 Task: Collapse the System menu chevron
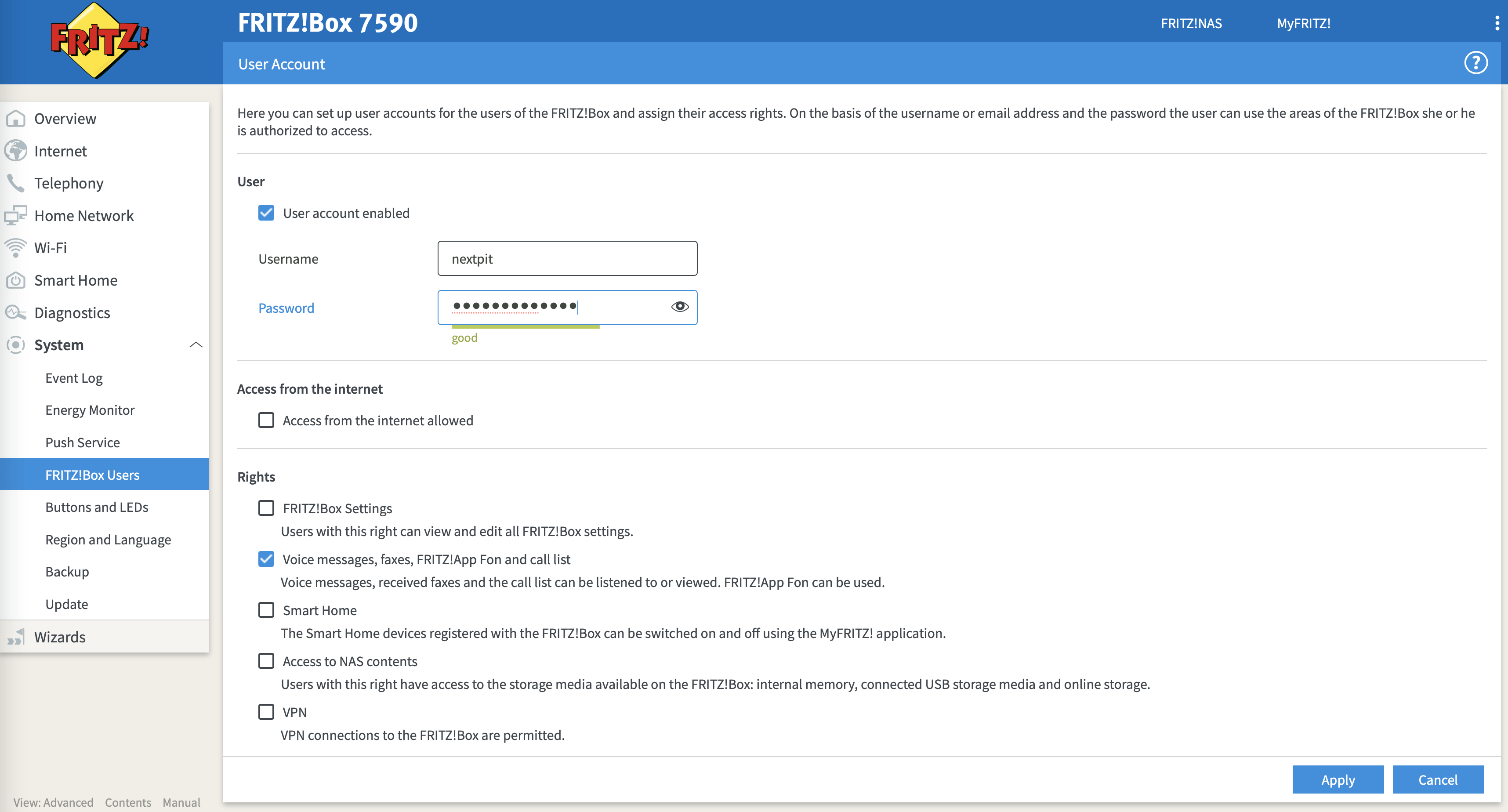(x=196, y=345)
